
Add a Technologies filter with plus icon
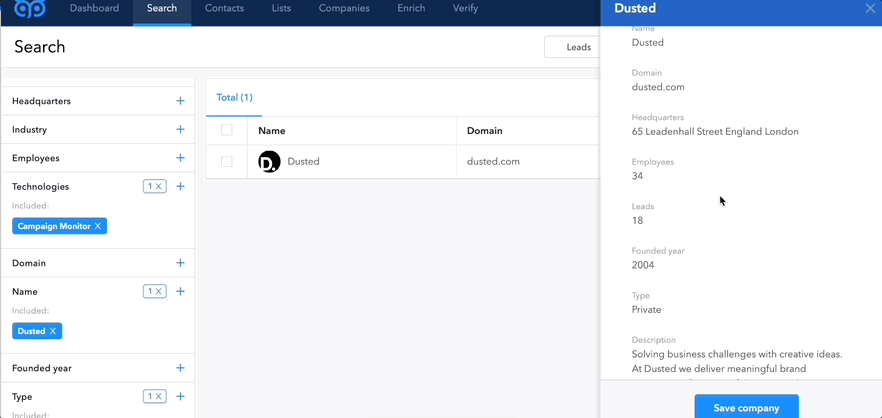coord(180,186)
